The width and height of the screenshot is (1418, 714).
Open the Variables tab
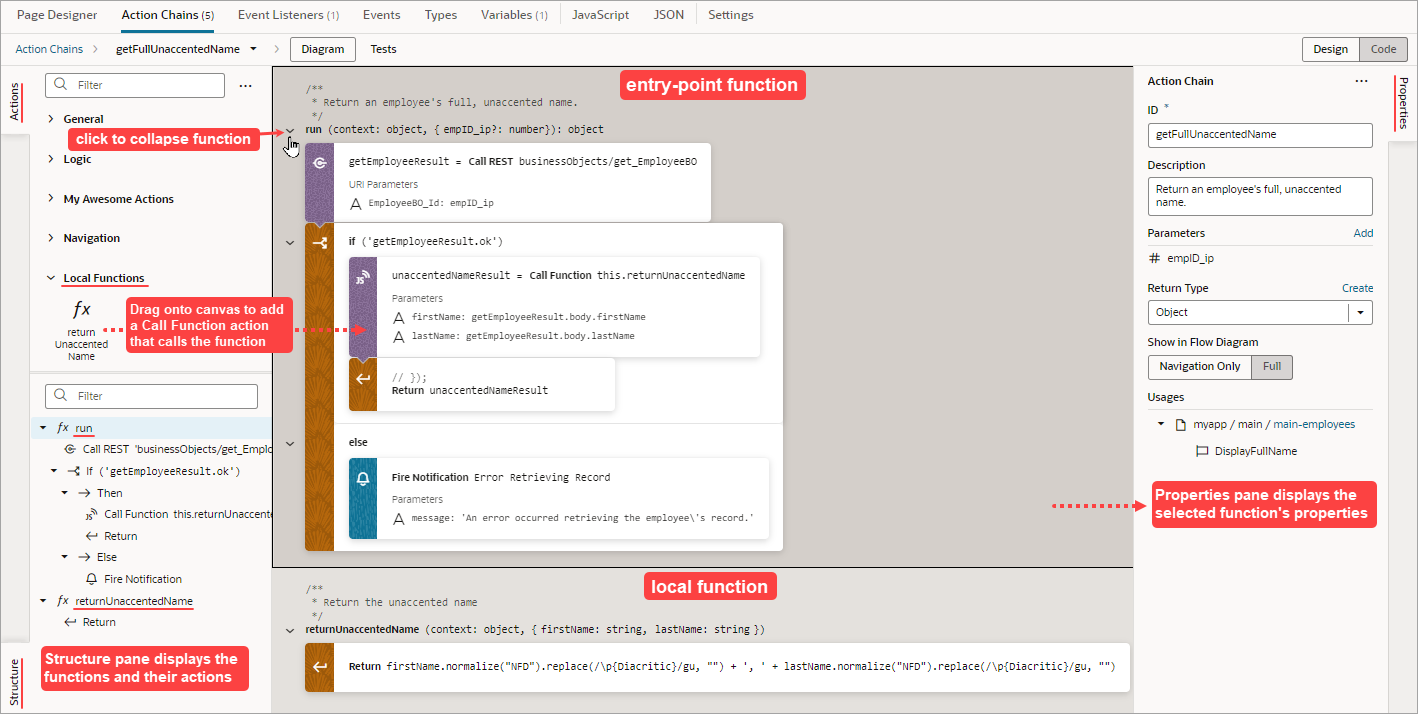(x=508, y=14)
